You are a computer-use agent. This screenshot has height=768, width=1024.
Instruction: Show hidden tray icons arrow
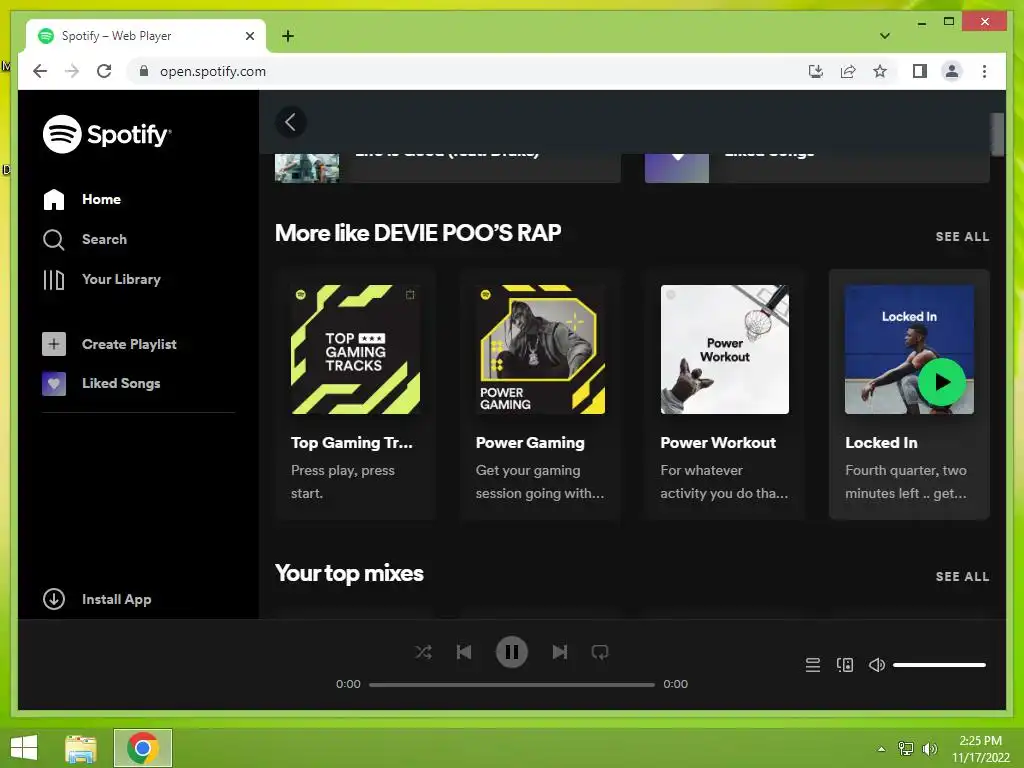[882, 749]
